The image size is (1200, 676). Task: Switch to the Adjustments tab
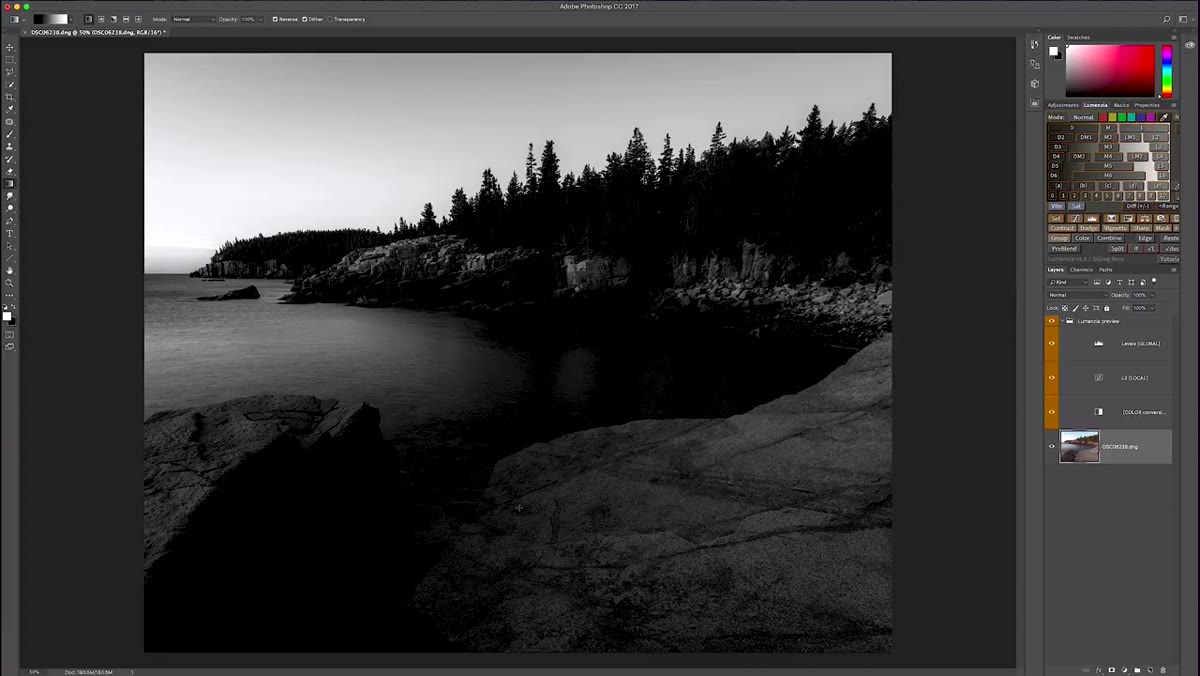click(x=1063, y=105)
